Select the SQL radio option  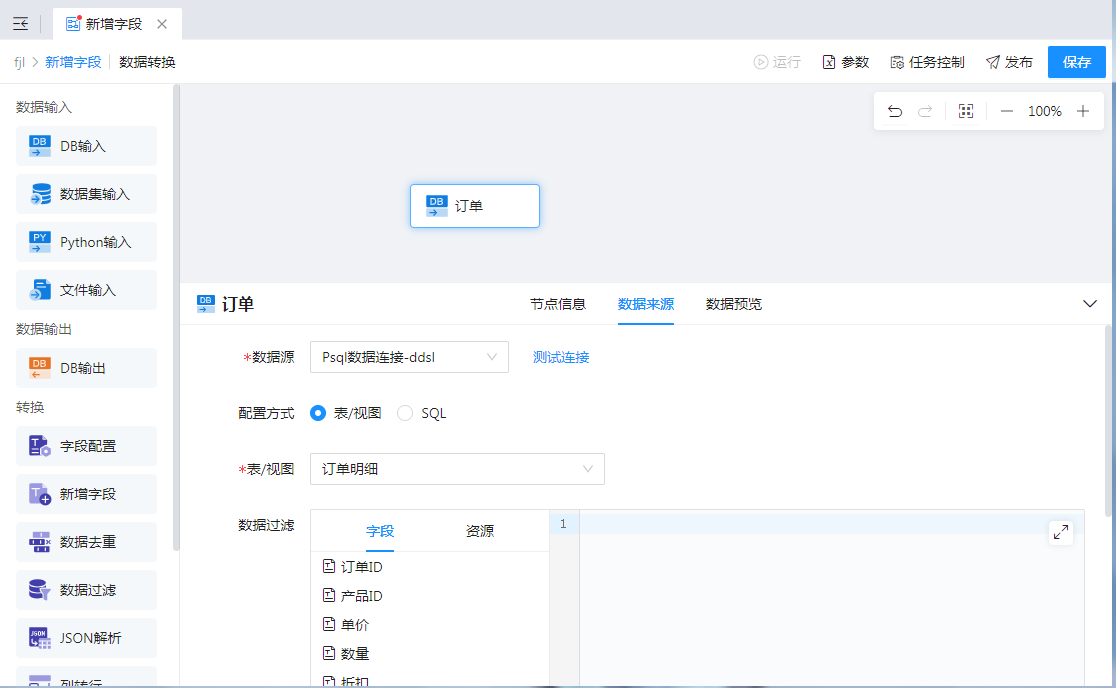point(405,413)
